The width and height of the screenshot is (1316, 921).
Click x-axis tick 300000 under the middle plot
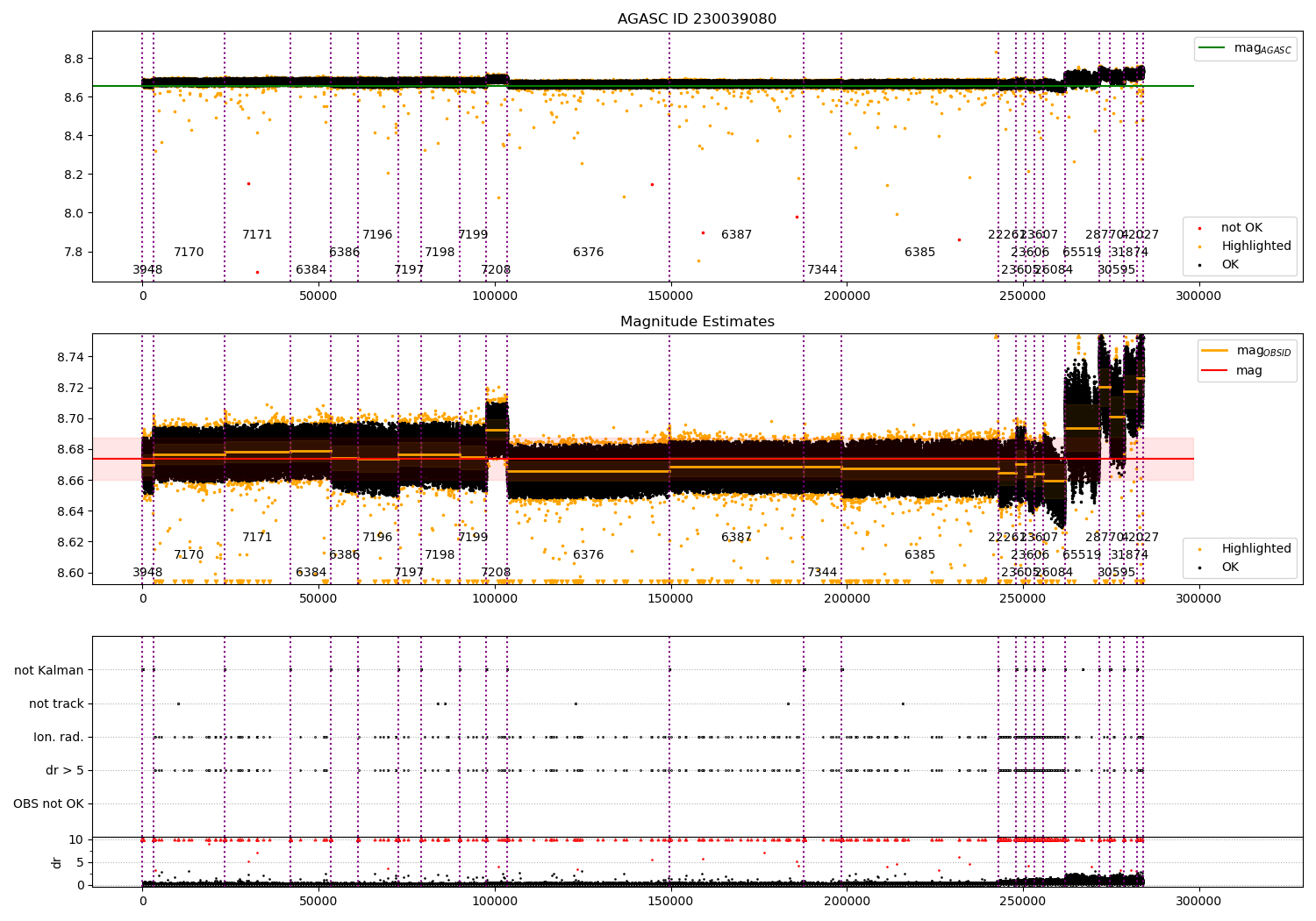pos(1198,599)
